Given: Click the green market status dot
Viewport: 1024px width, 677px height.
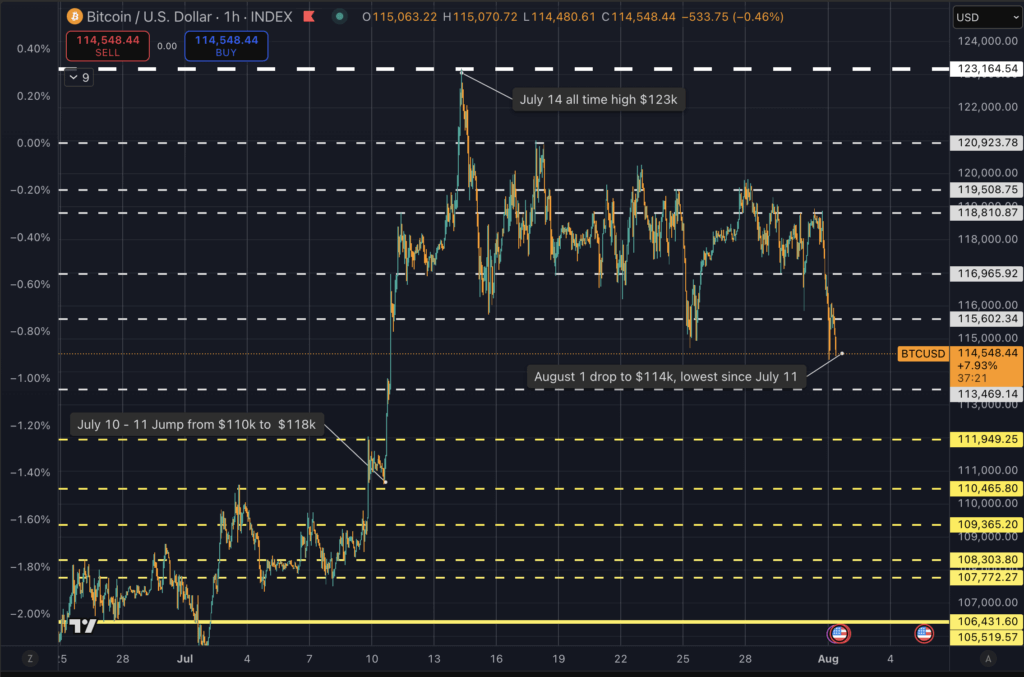Looking at the screenshot, I should [342, 17].
